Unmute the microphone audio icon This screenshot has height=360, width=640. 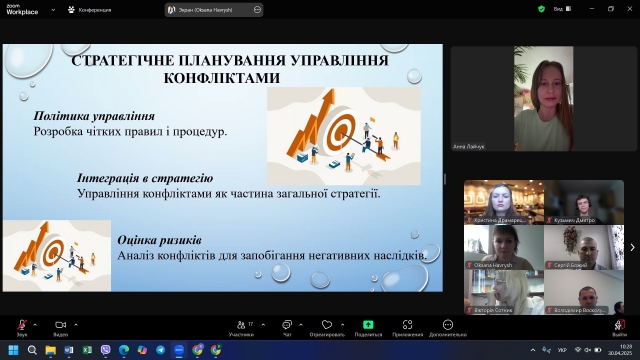coord(22,328)
